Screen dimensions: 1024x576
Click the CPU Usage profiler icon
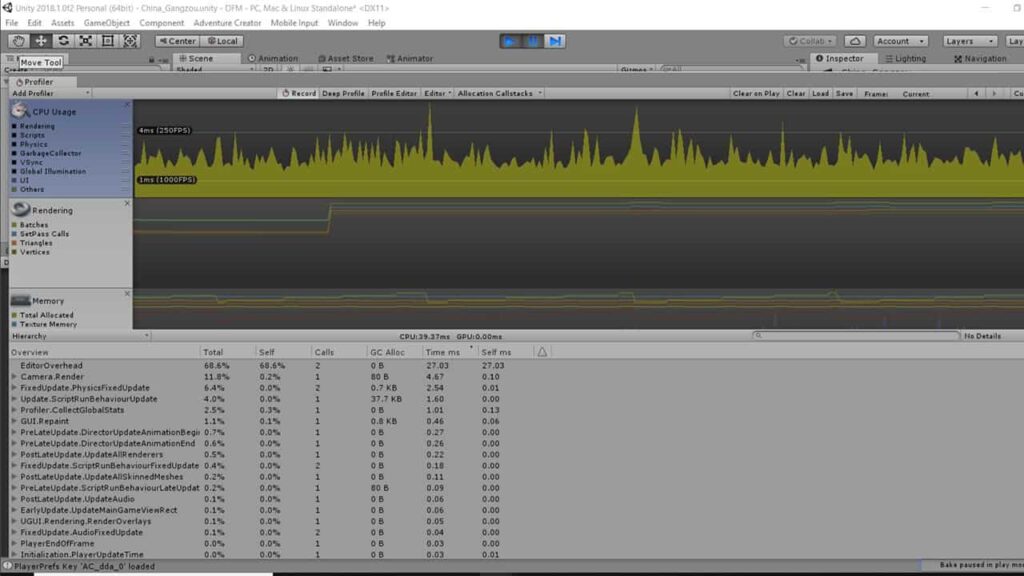(x=19, y=111)
